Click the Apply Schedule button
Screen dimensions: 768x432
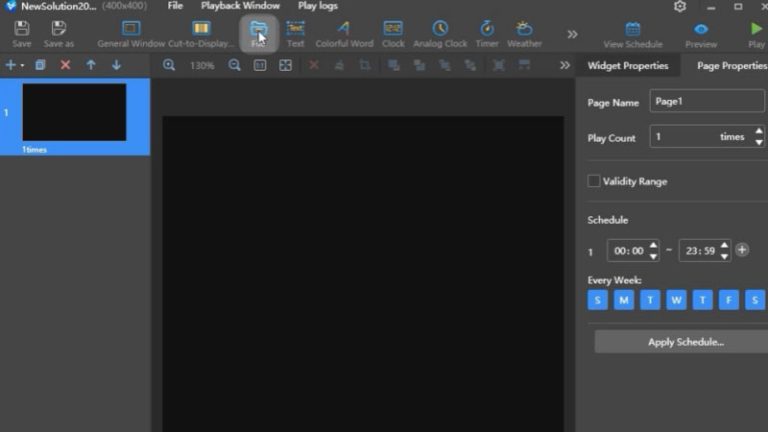pos(685,342)
